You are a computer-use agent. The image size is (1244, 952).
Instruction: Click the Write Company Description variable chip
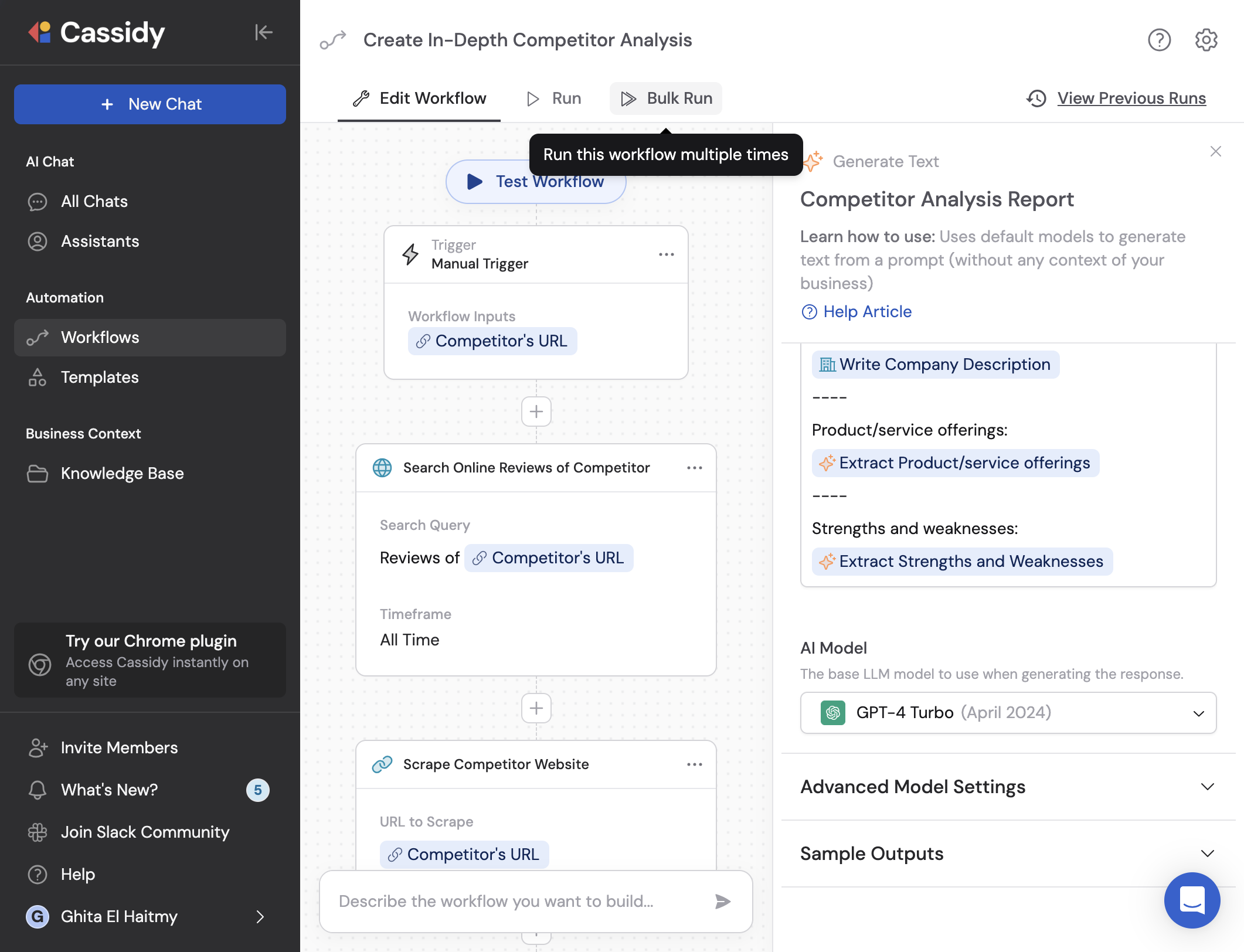click(x=936, y=365)
